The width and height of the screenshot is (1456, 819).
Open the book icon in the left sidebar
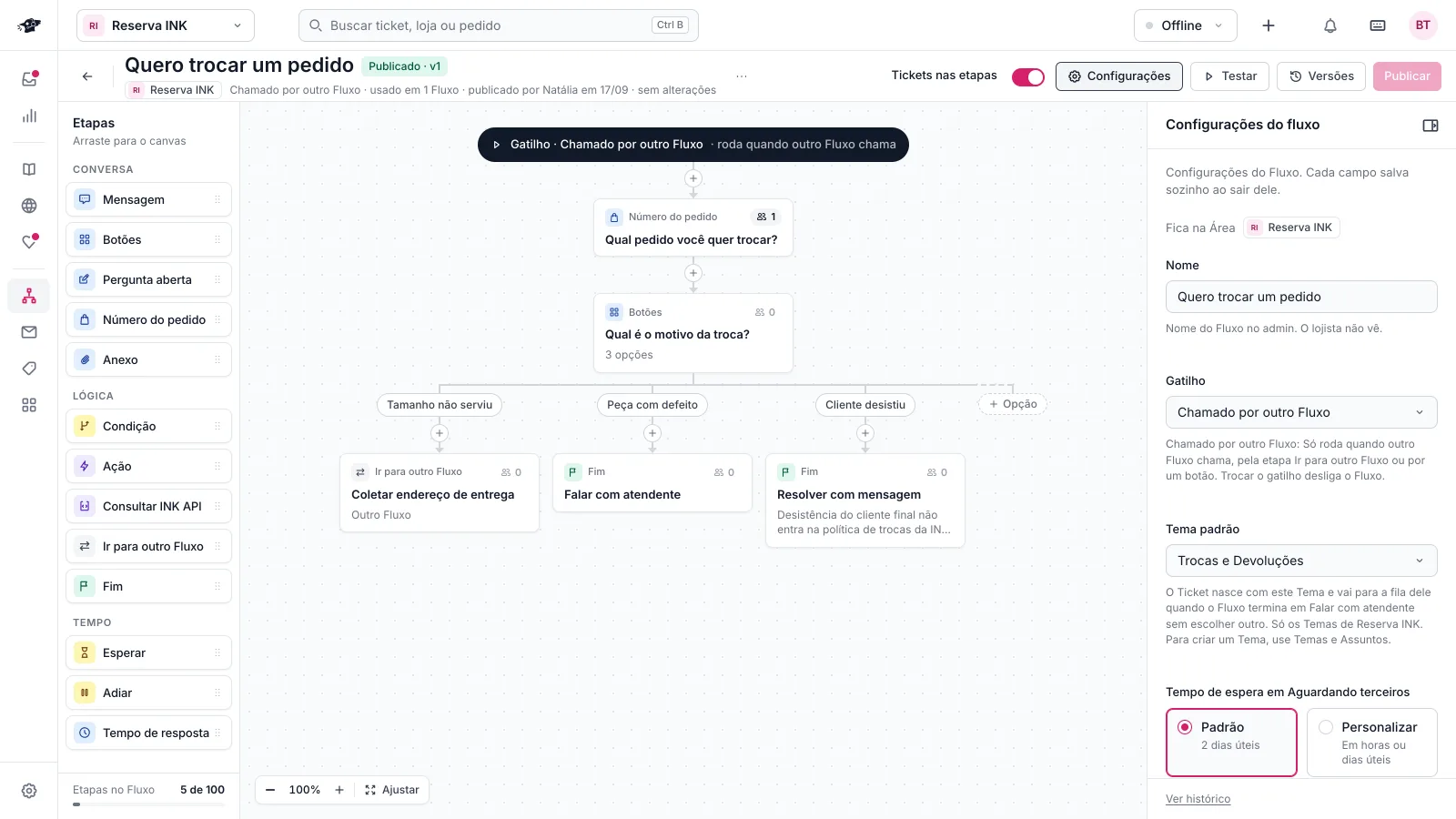[29, 169]
